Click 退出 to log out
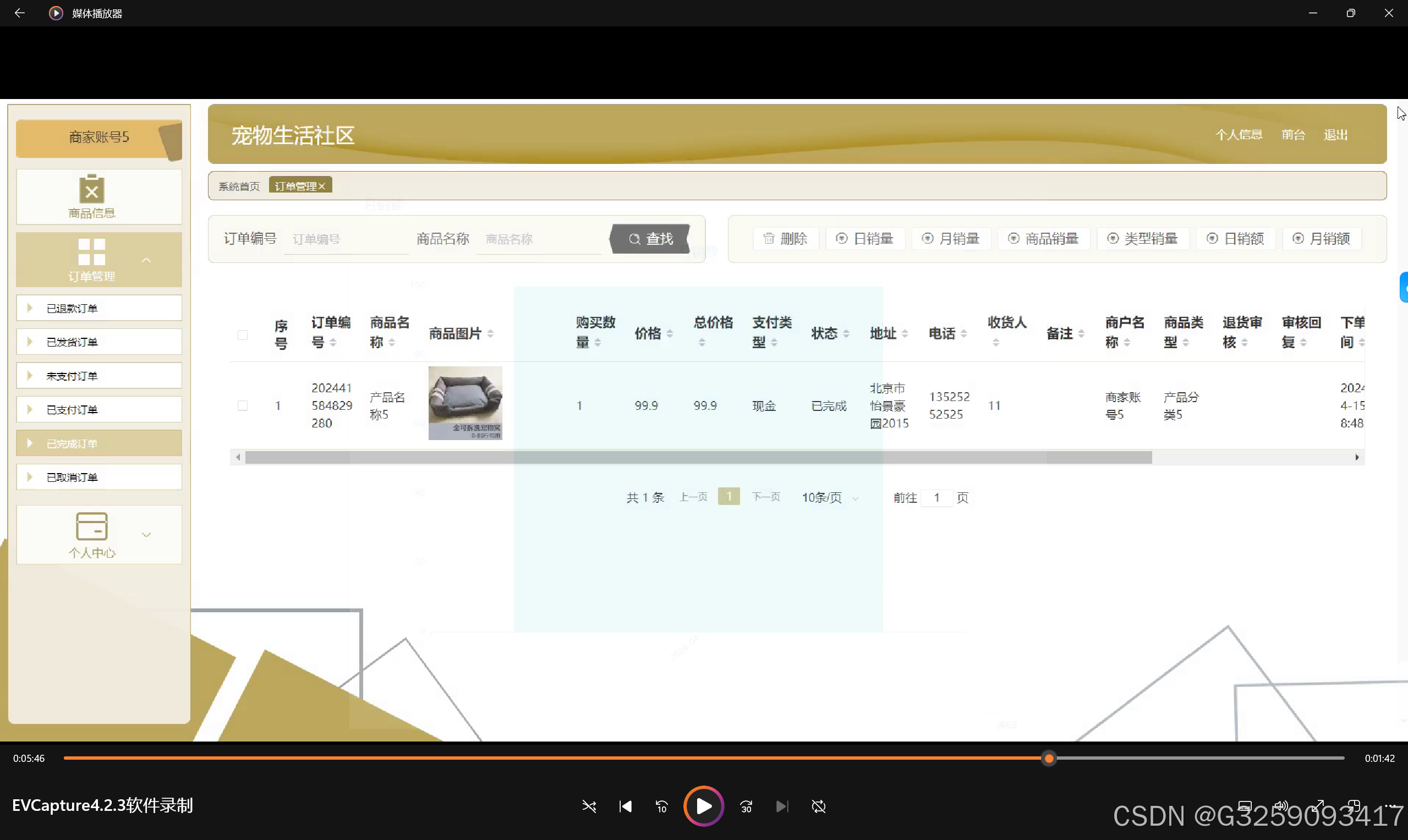The width and height of the screenshot is (1408, 840). tap(1335, 135)
